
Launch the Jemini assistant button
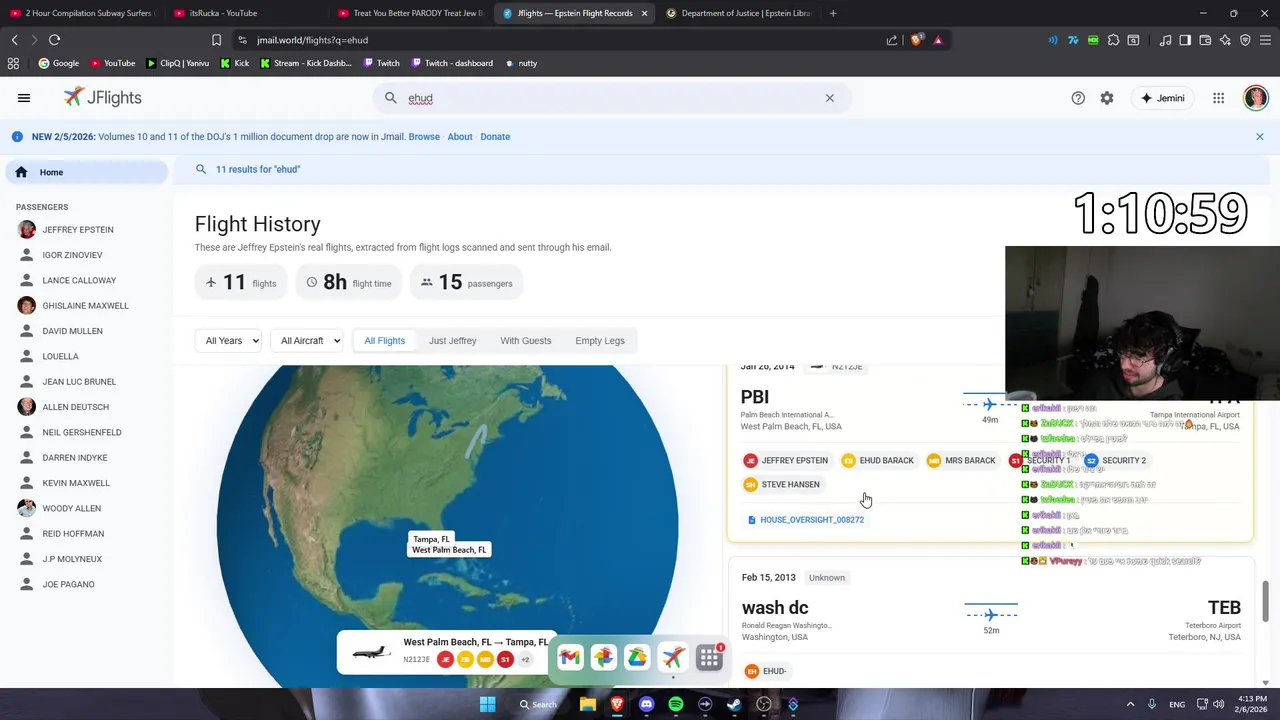click(1163, 98)
